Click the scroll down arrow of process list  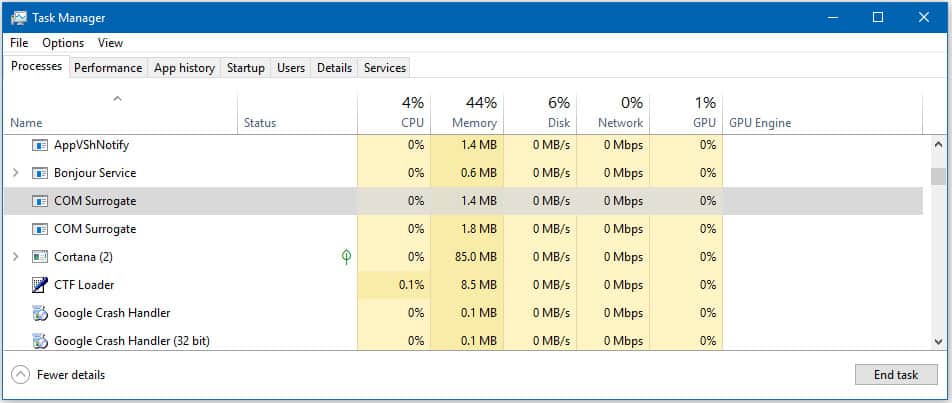point(938,342)
